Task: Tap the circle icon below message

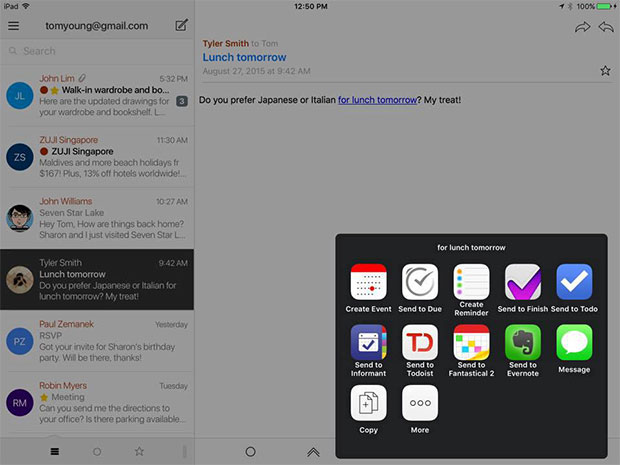Action: [x=250, y=452]
